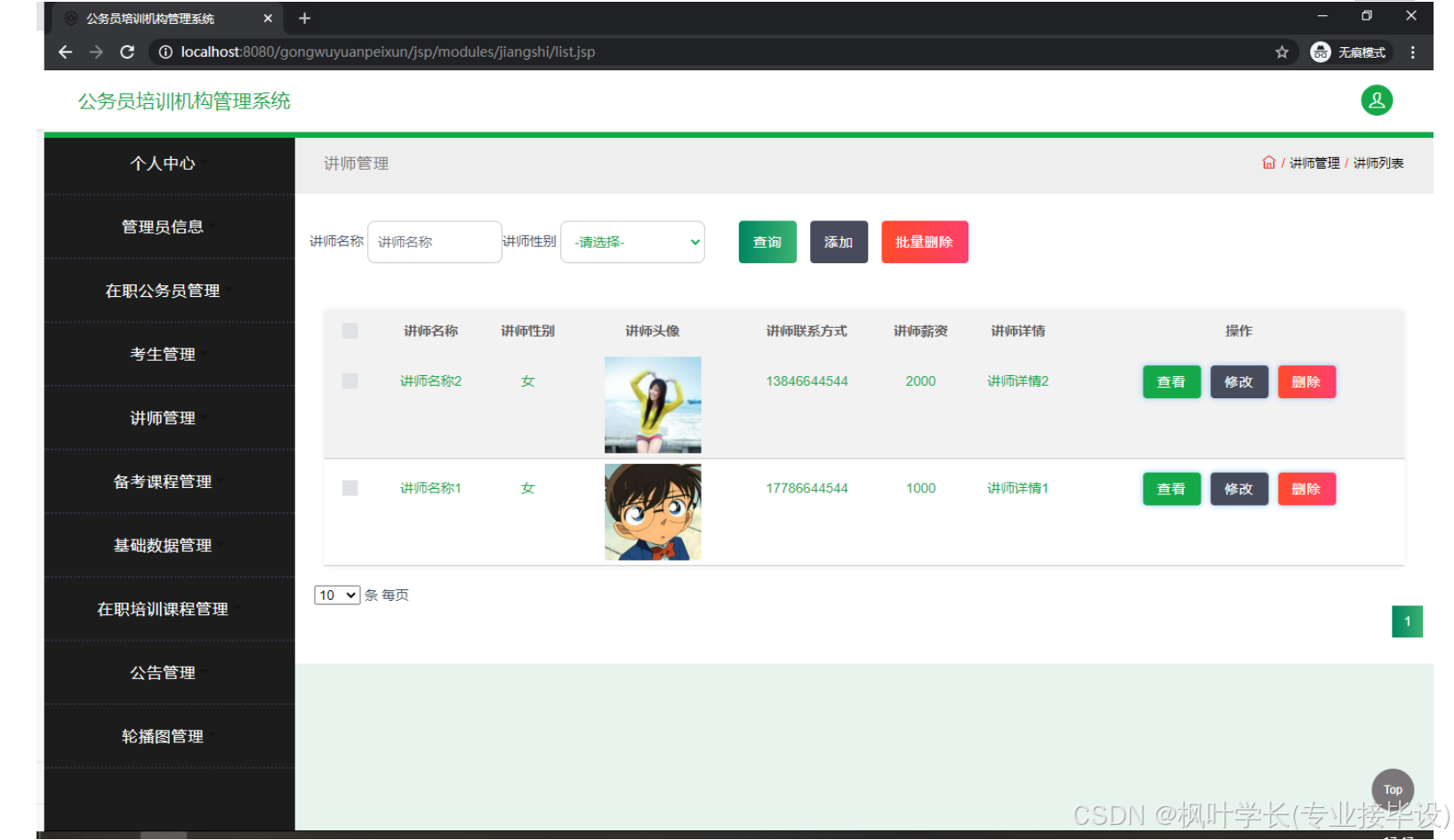Click the red 批量删除 button
Viewport: 1454px width, 840px height.
[x=924, y=242]
